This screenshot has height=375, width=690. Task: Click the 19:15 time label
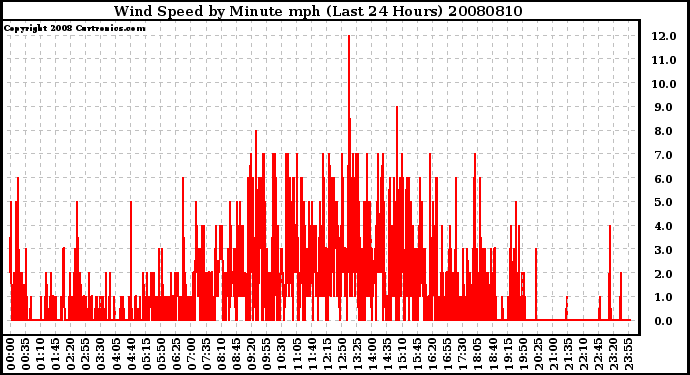click(508, 354)
